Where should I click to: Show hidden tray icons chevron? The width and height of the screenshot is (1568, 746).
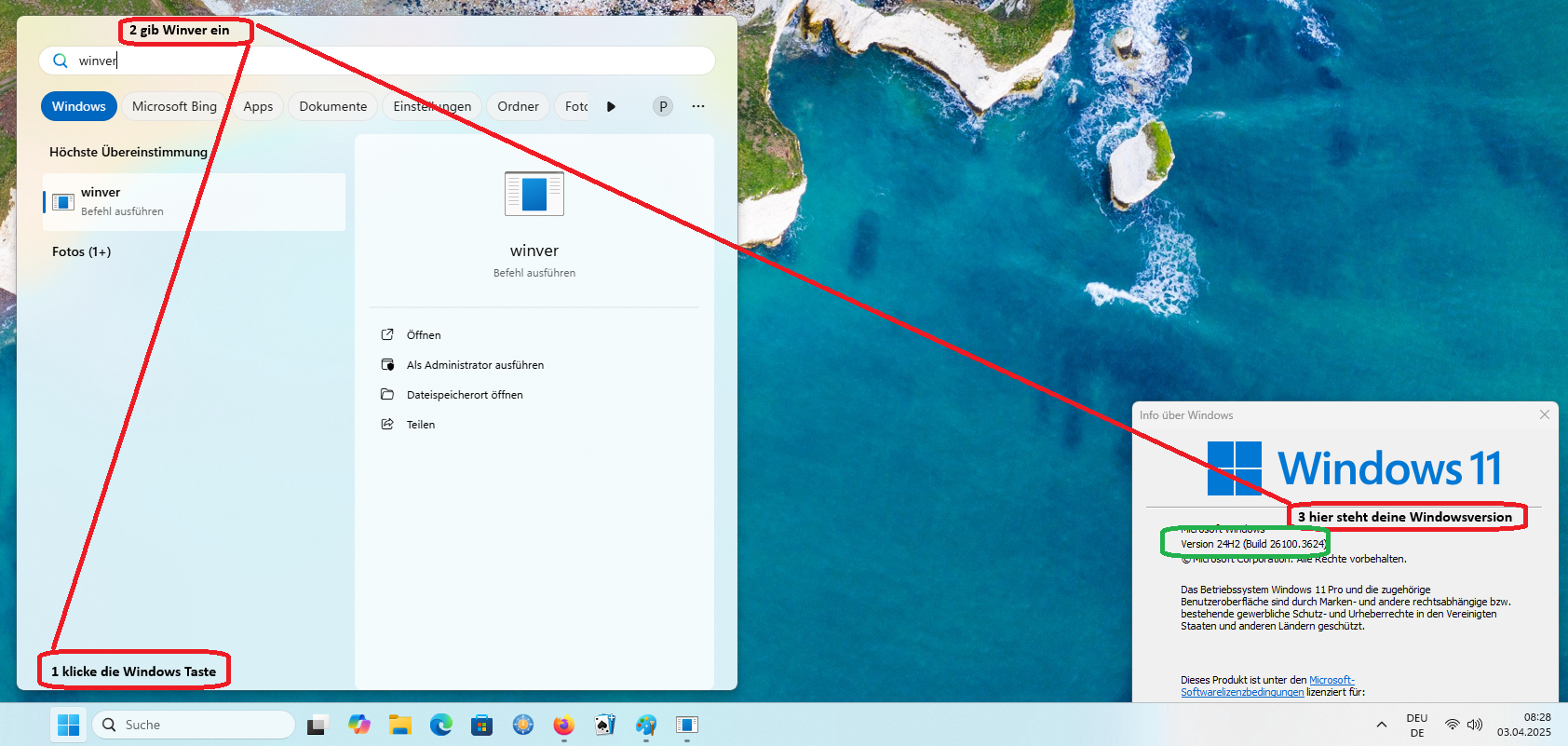tap(1382, 725)
